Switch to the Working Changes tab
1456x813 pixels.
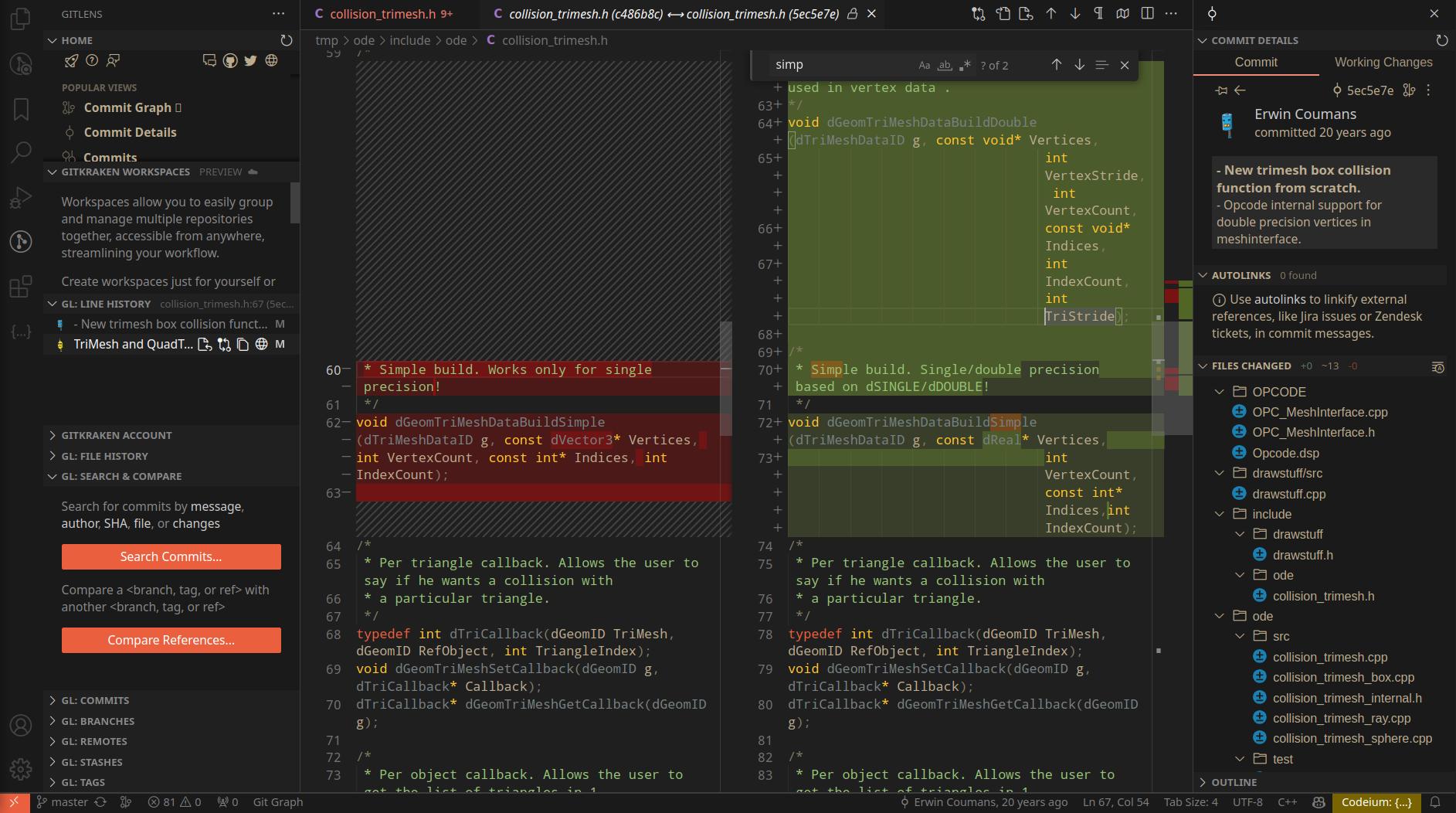coord(1383,63)
